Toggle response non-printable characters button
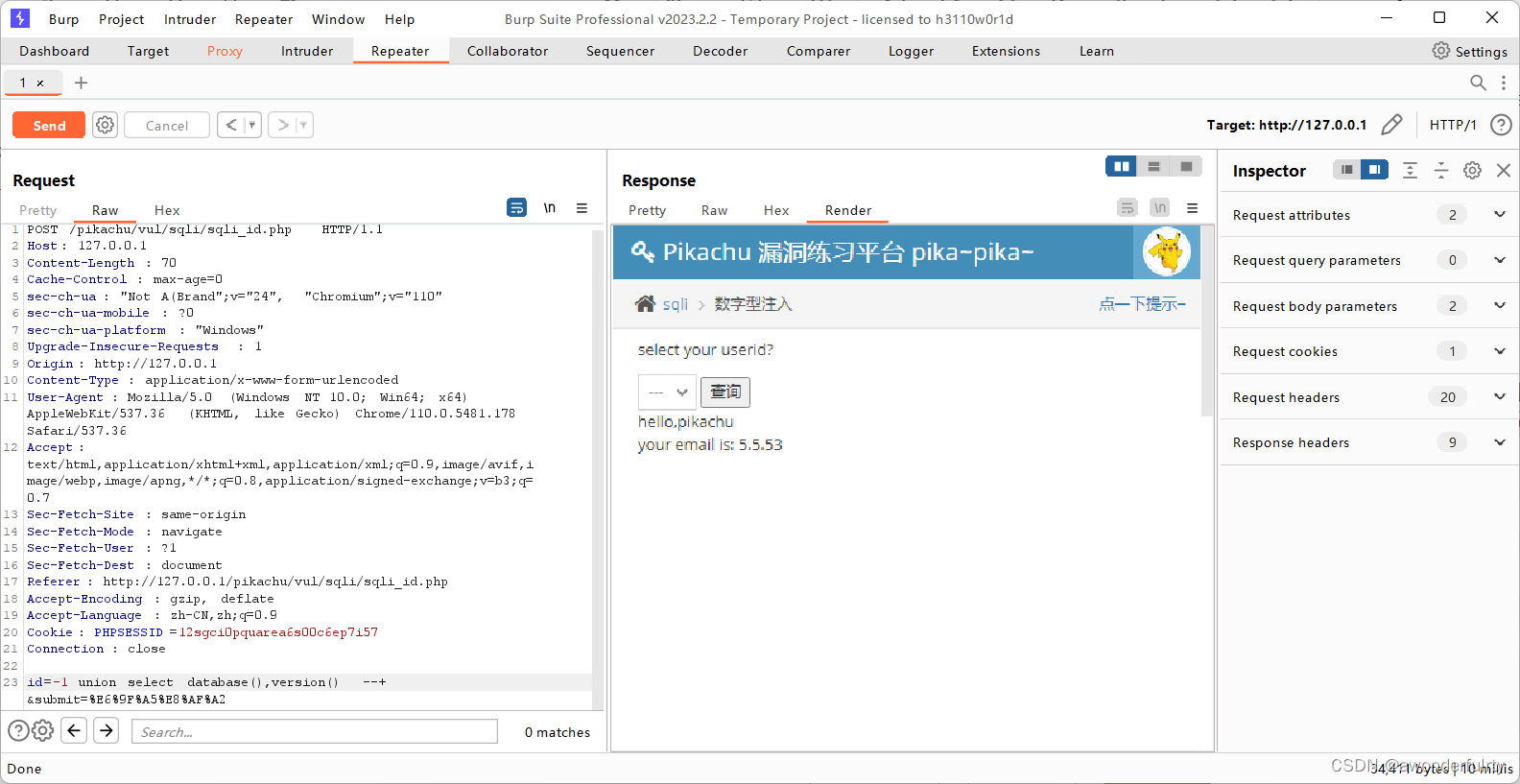Image resolution: width=1520 pixels, height=784 pixels. click(1160, 207)
